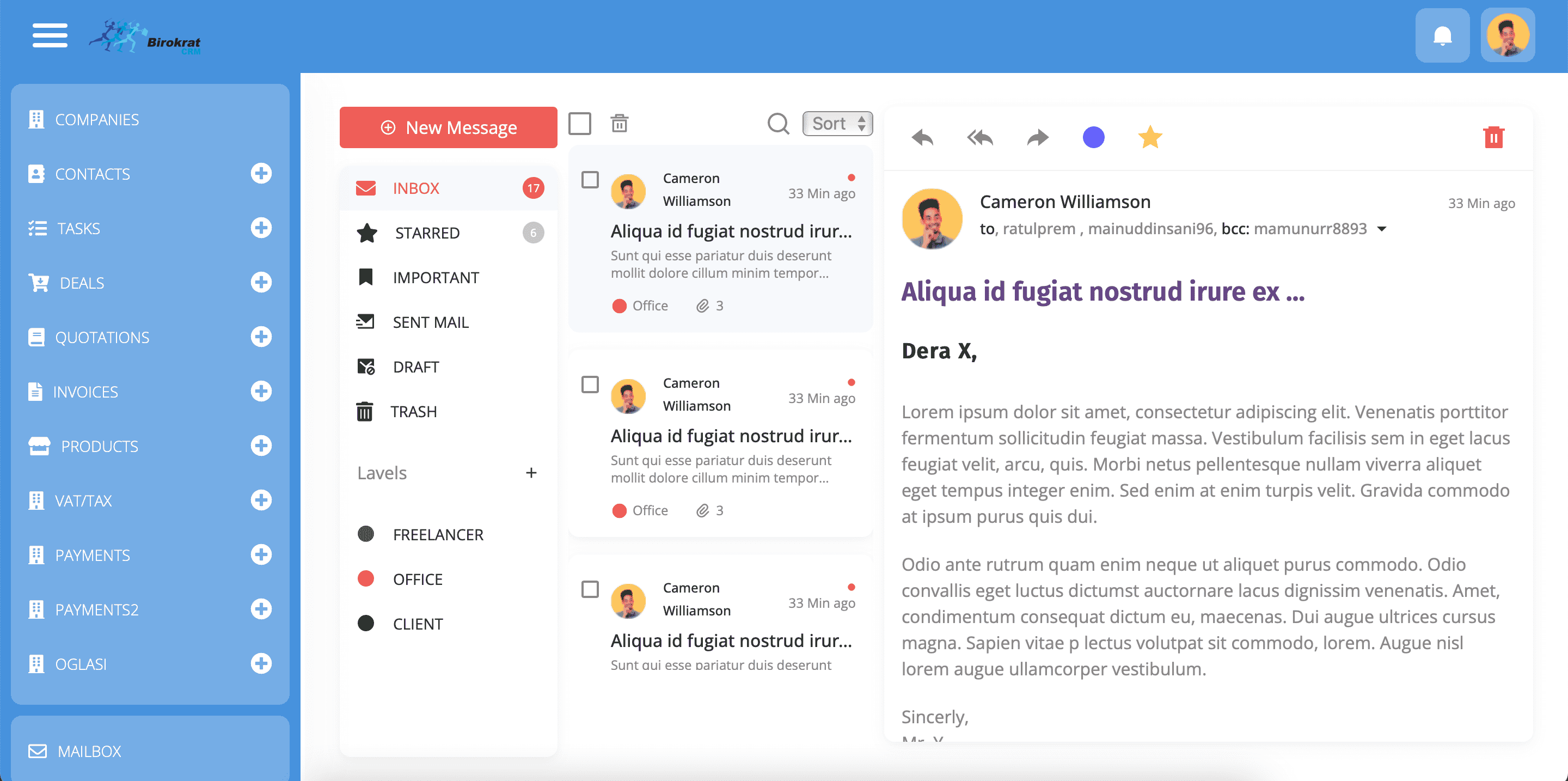Screen dimensions: 1568x781
Task: Click sender avatar in open email
Action: pos(932,218)
